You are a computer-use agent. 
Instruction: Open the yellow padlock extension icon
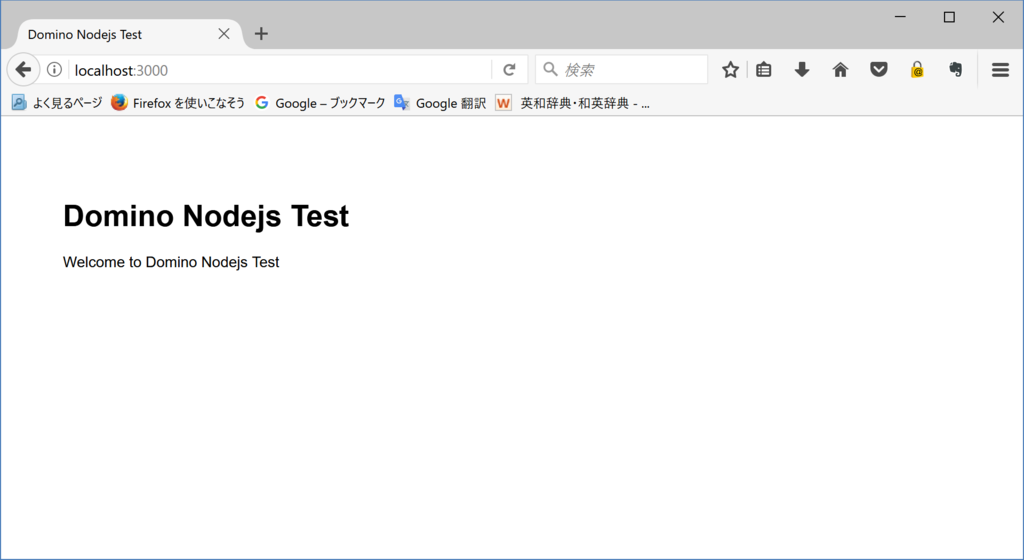918,70
